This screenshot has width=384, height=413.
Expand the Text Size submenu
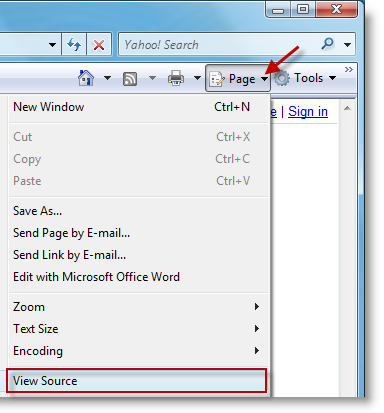click(138, 329)
